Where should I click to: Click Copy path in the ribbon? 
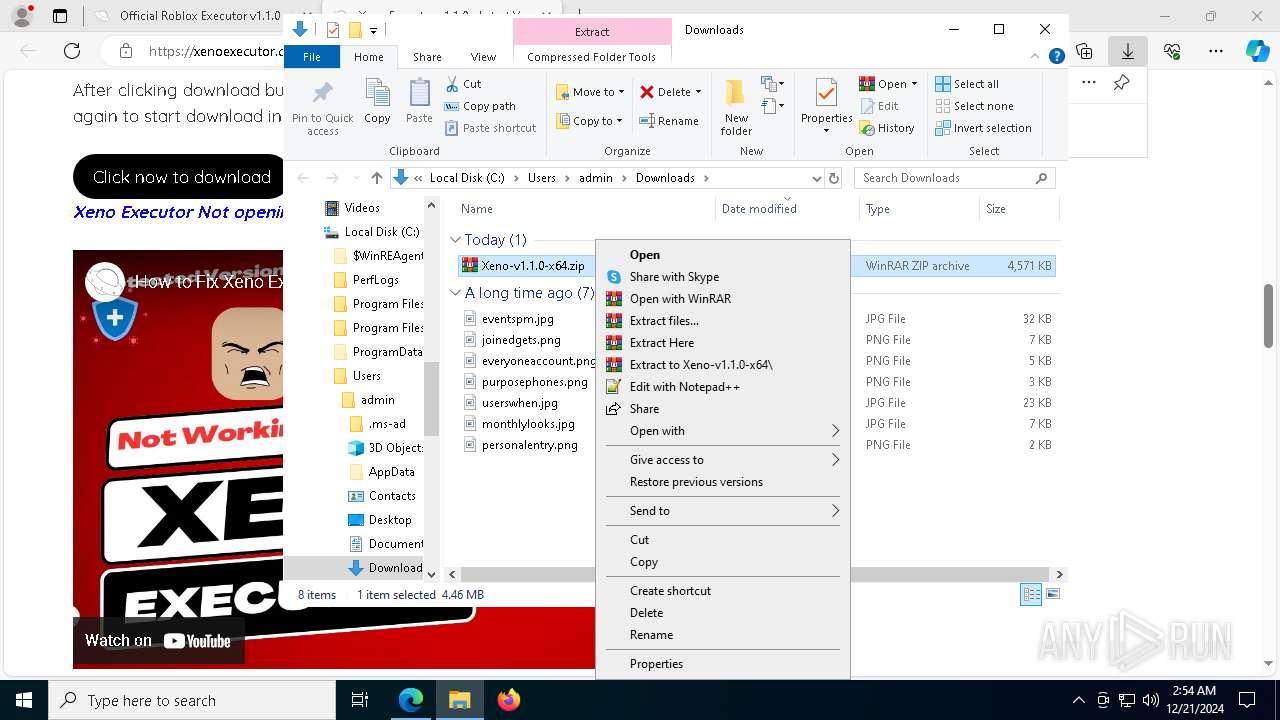480,106
